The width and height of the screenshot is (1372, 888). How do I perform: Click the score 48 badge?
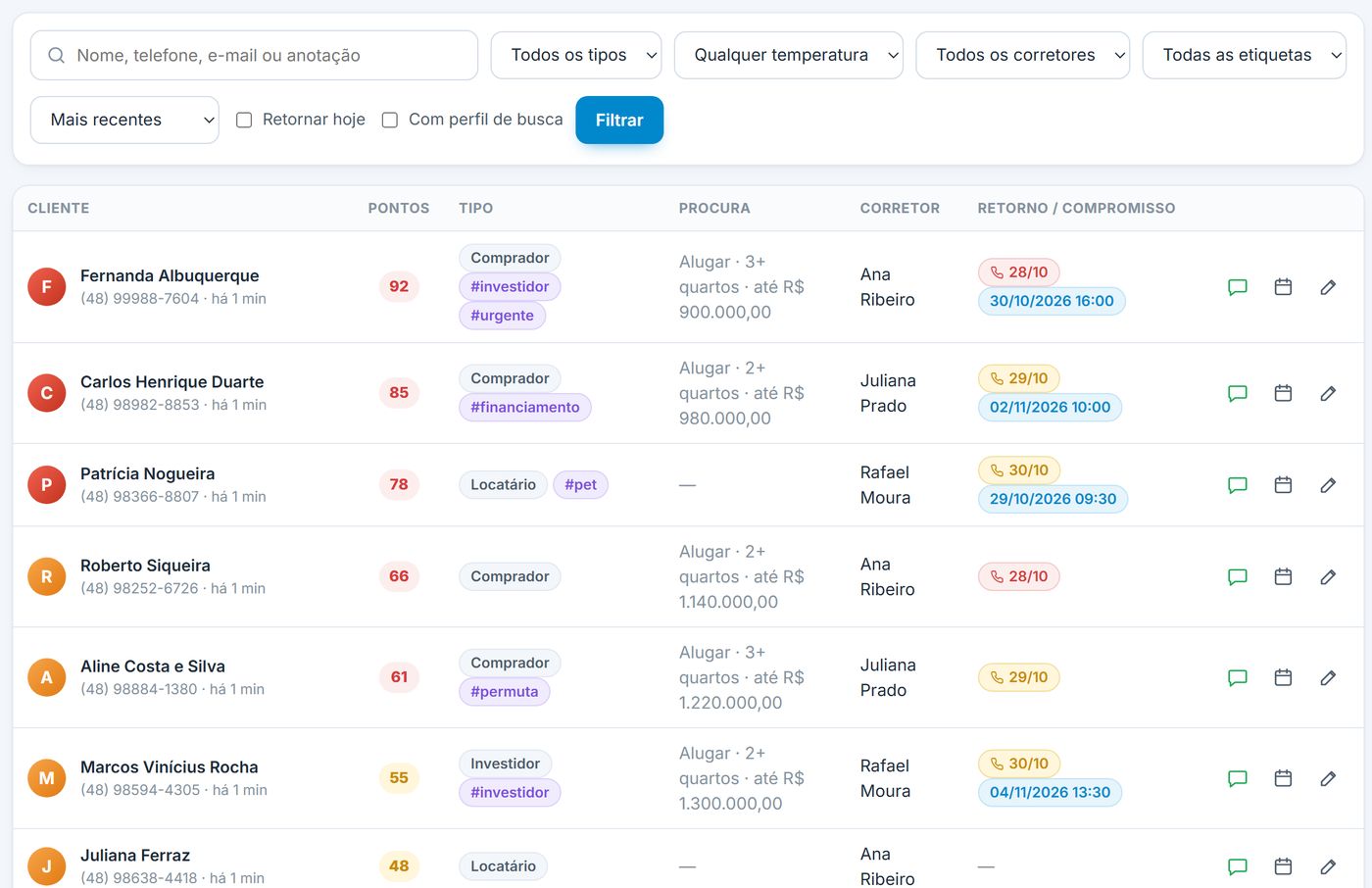click(399, 865)
